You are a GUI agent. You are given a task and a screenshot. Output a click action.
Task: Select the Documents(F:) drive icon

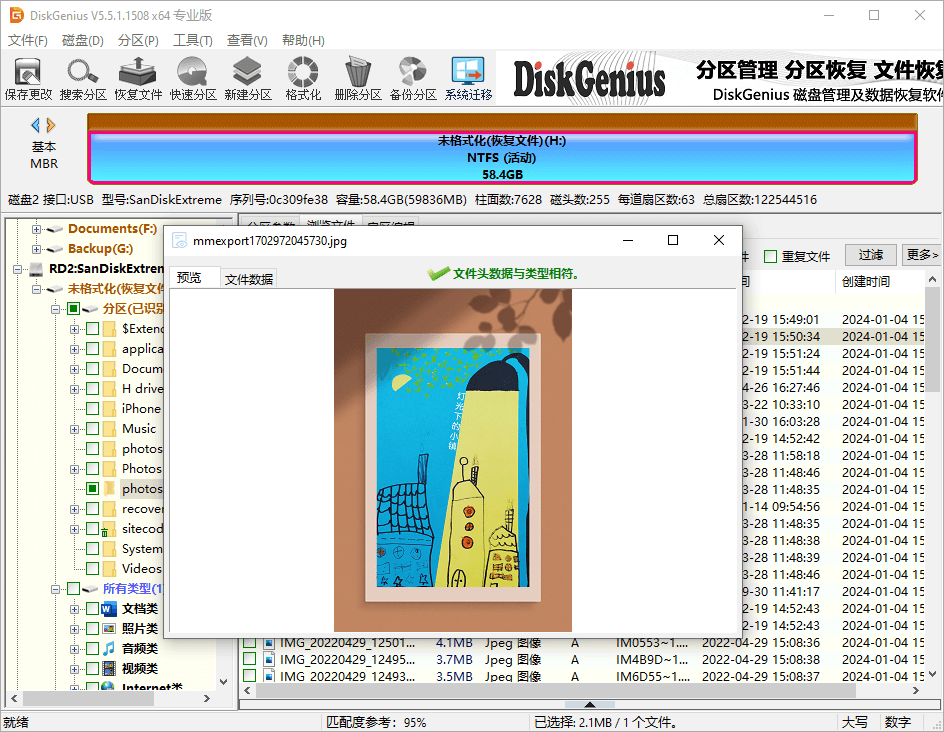pos(55,229)
